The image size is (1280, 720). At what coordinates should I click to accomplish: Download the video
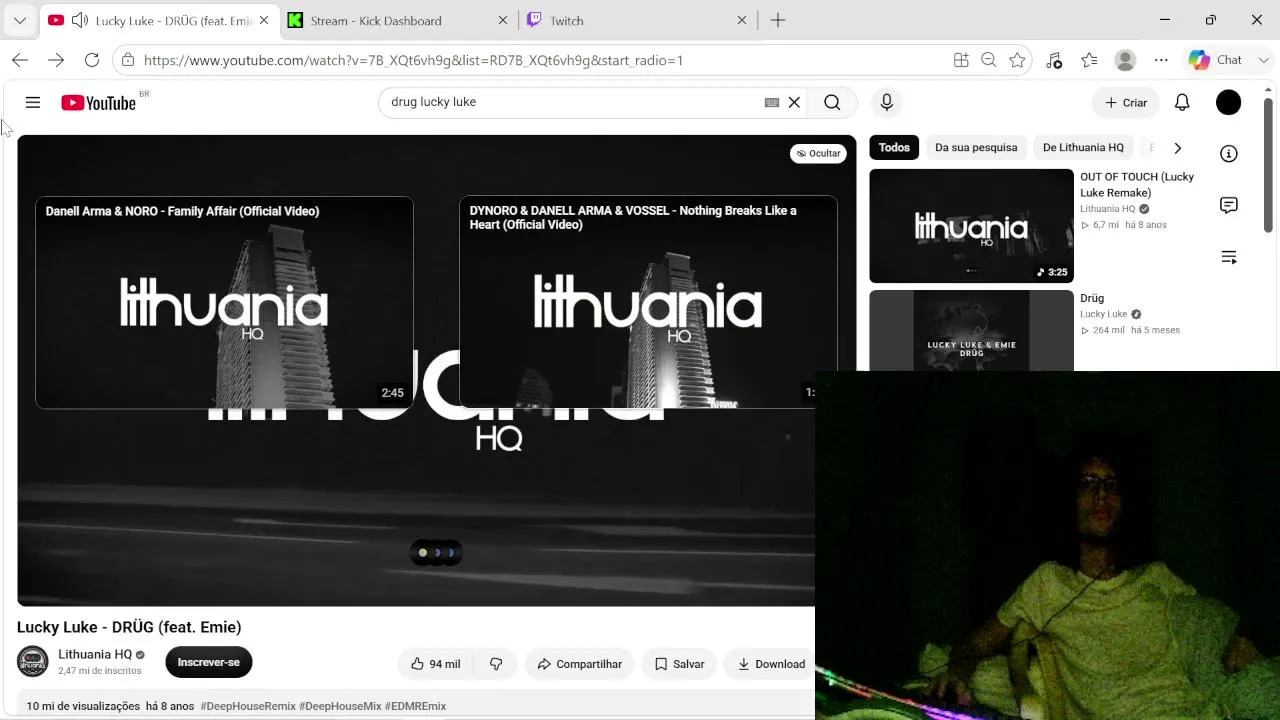[771, 664]
